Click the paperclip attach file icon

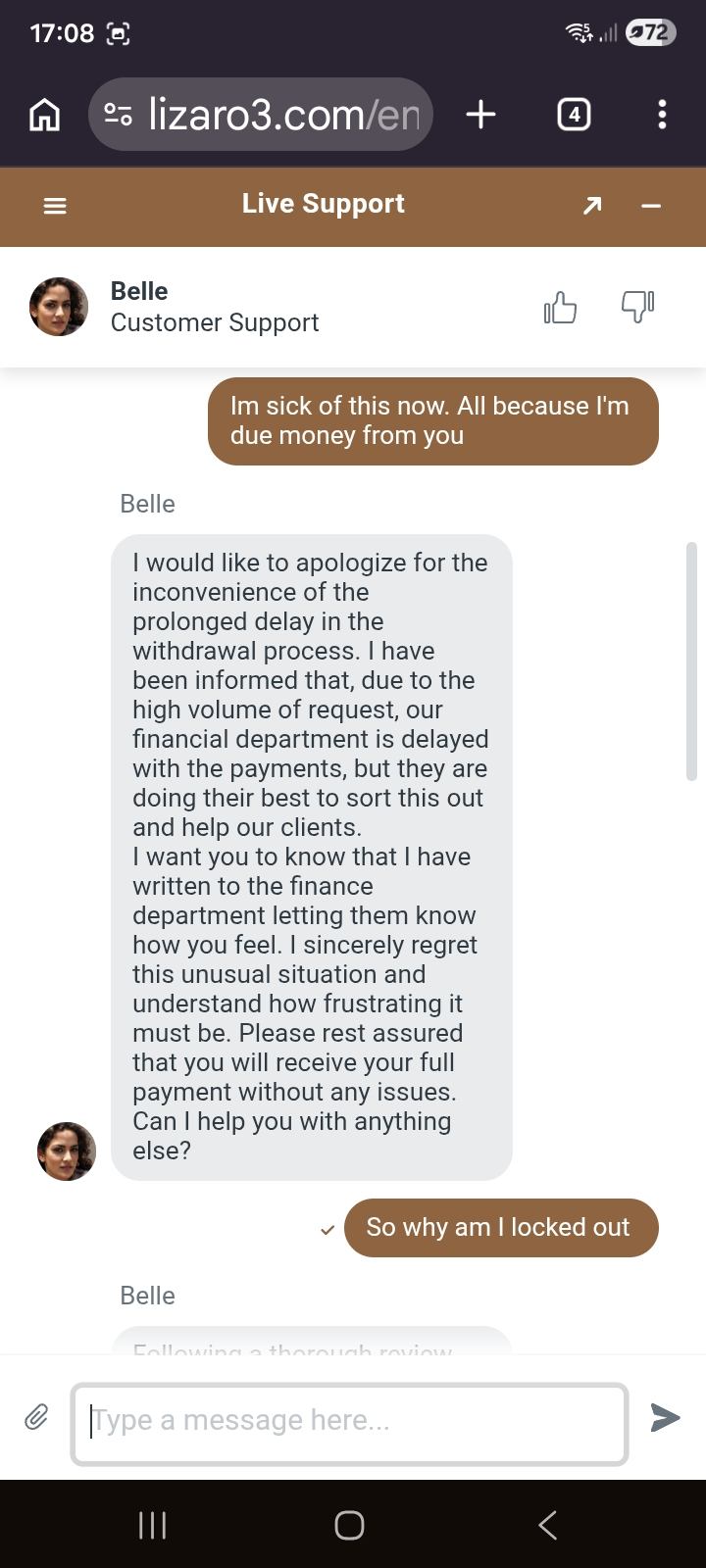(x=36, y=1417)
